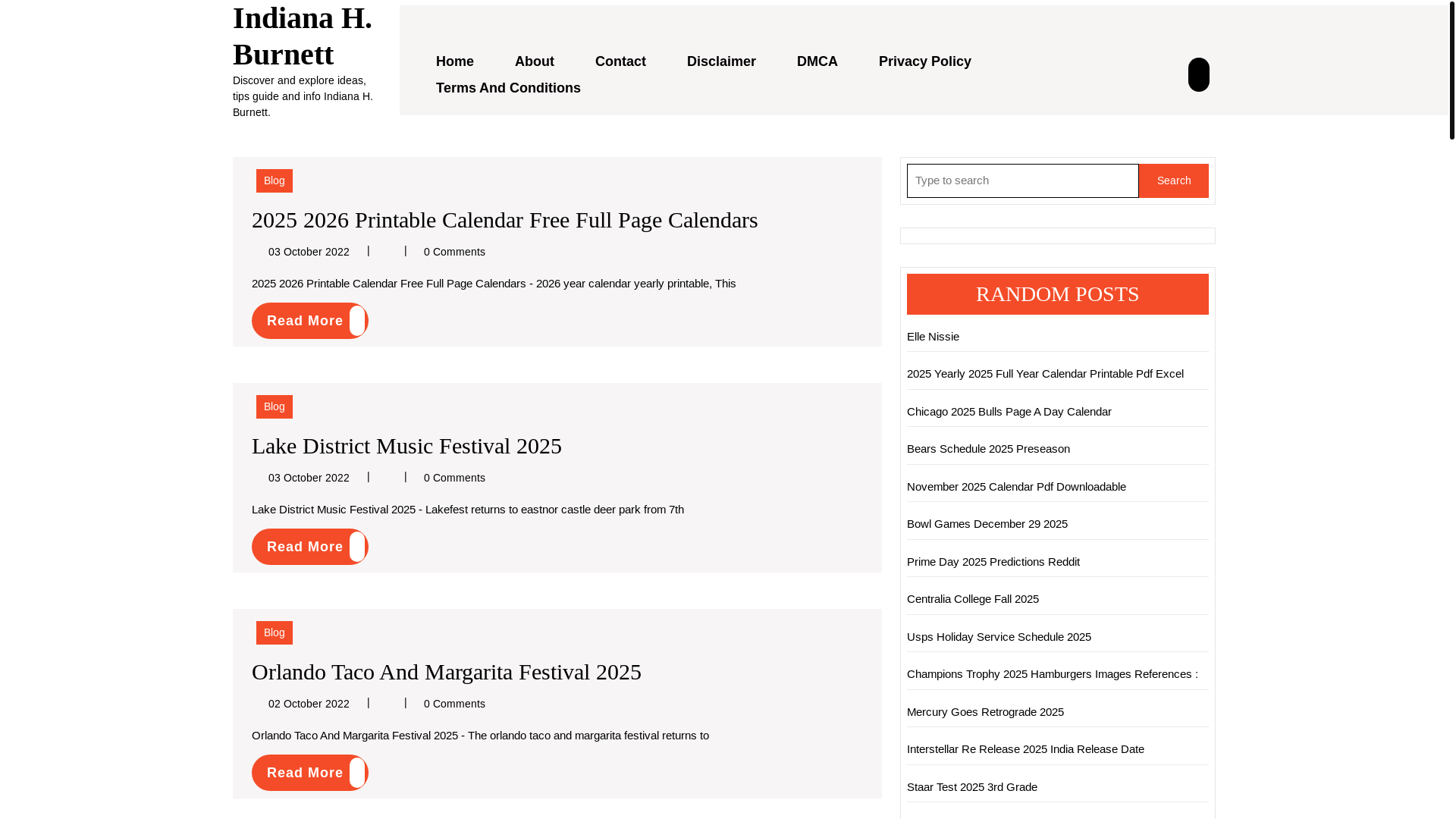
Task: Open Usps Holiday Service Schedule 2025 link
Action: pos(999,637)
